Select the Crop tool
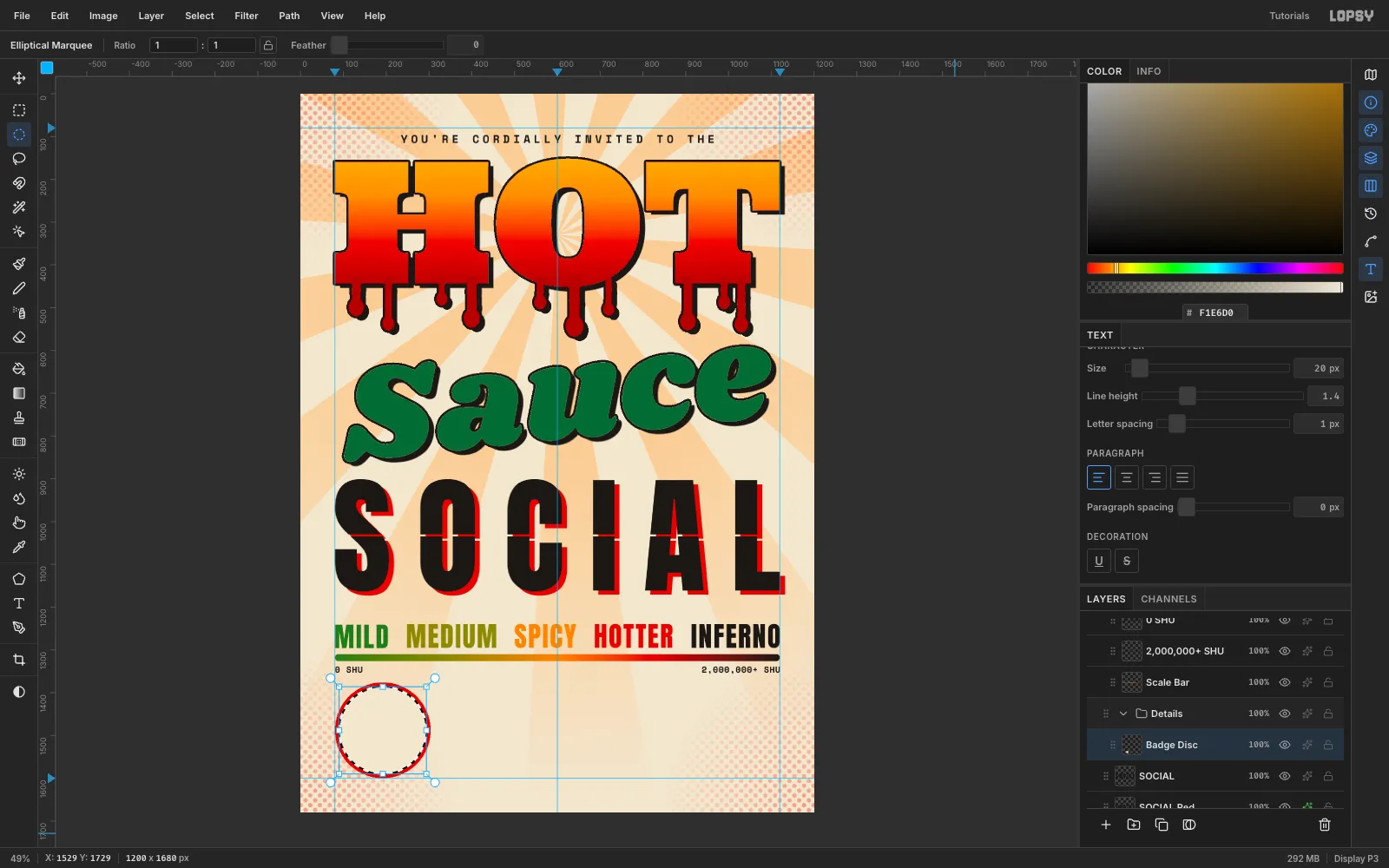The image size is (1389, 868). point(19,660)
